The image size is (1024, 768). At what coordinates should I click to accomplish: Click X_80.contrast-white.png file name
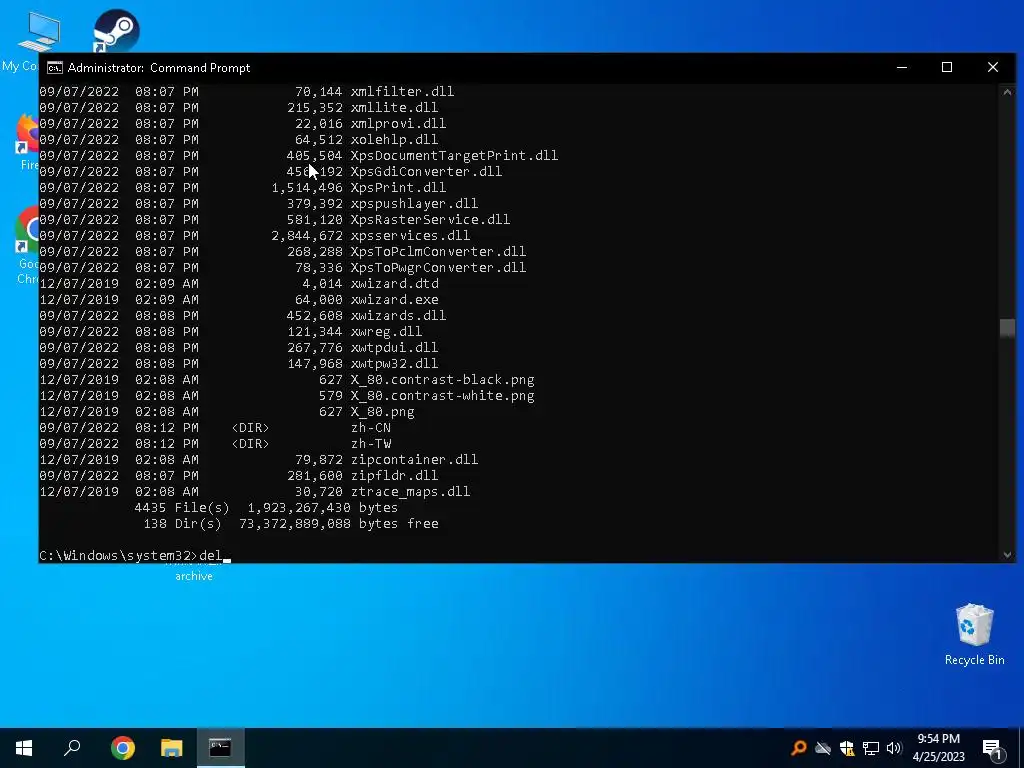[443, 395]
